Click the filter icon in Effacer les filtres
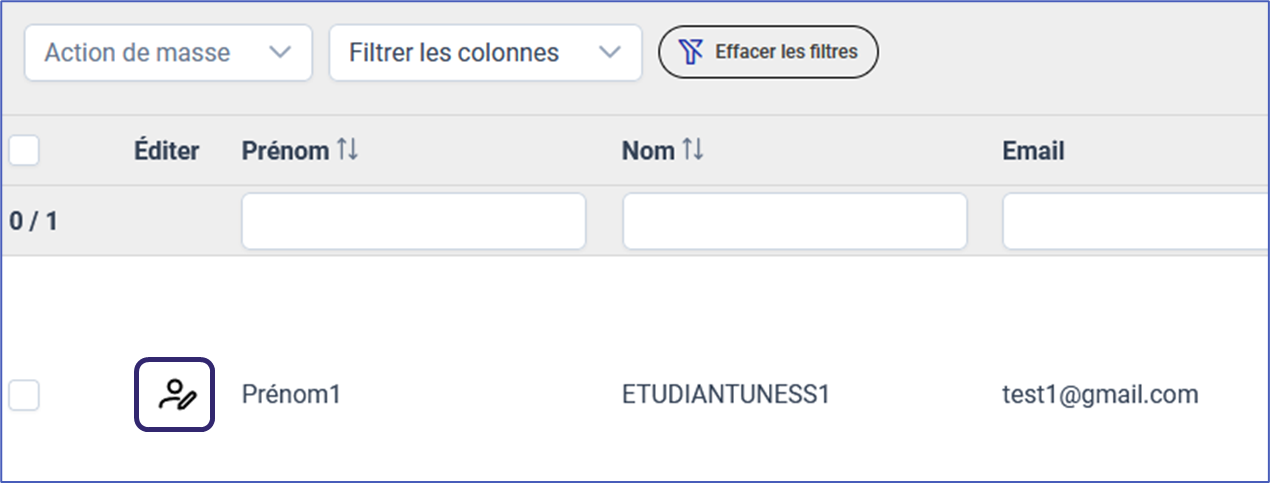 tap(691, 52)
